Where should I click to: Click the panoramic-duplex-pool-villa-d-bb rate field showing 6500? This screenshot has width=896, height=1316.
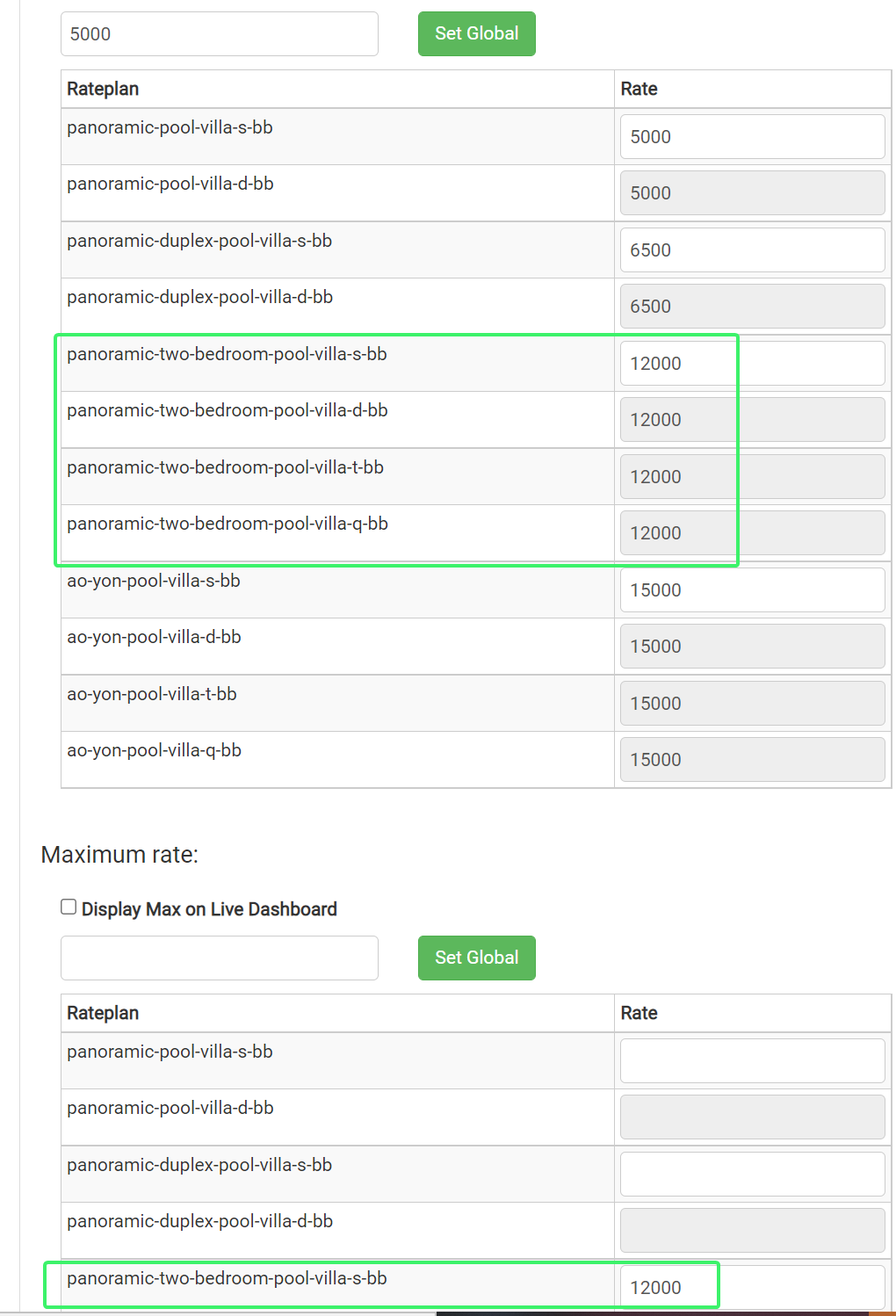(752, 307)
